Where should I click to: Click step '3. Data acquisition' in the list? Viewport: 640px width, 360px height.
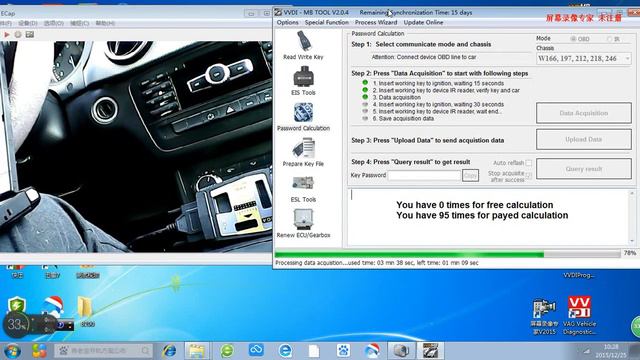(396, 98)
